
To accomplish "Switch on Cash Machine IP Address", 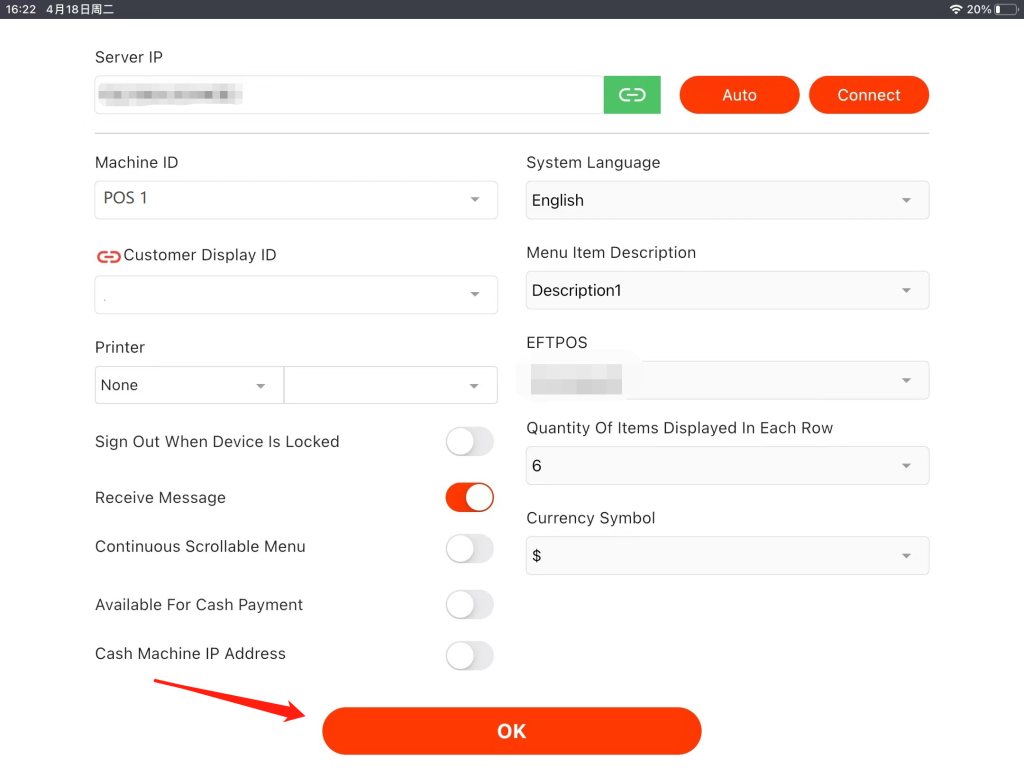I will (469, 655).
